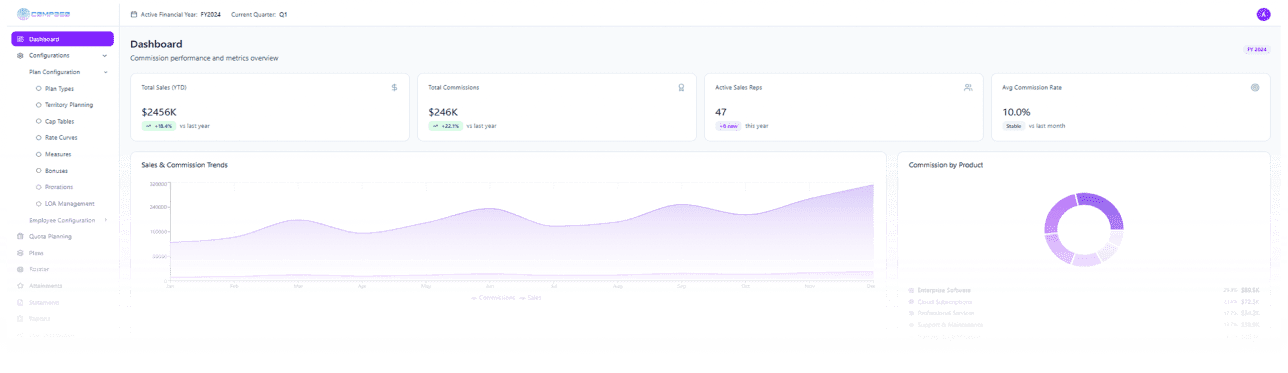
Task: Click the Dashboard grid icon in sidebar
Action: [x=21, y=39]
